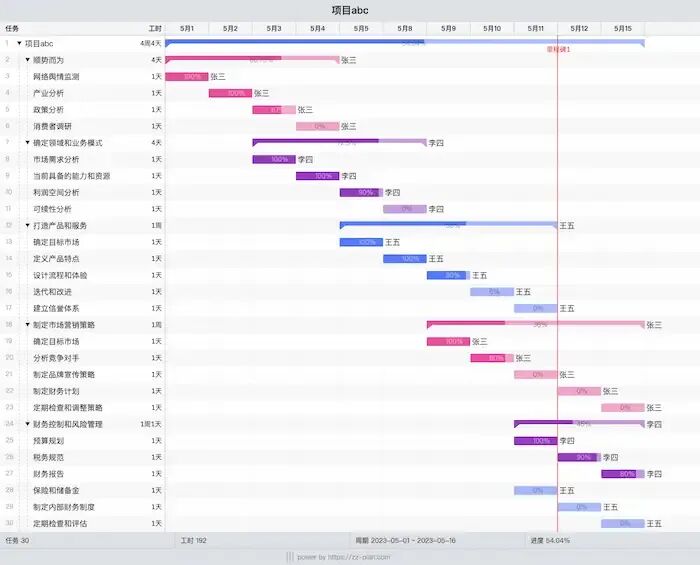Click the 进度 54.04% status entry
Screen dimensions: 700x565
pyautogui.click(x=550, y=540)
